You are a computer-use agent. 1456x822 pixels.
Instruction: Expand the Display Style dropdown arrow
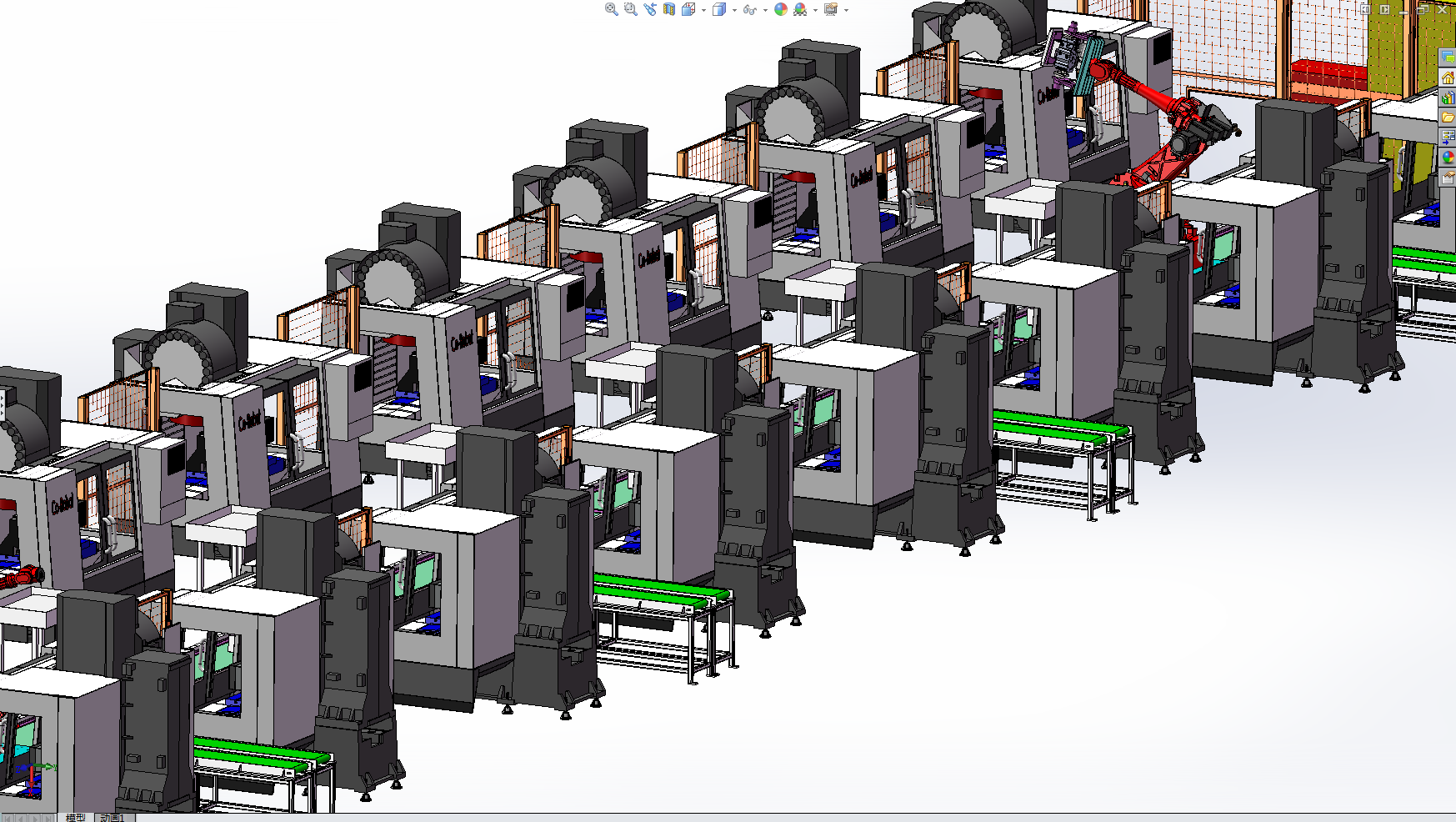[734, 10]
